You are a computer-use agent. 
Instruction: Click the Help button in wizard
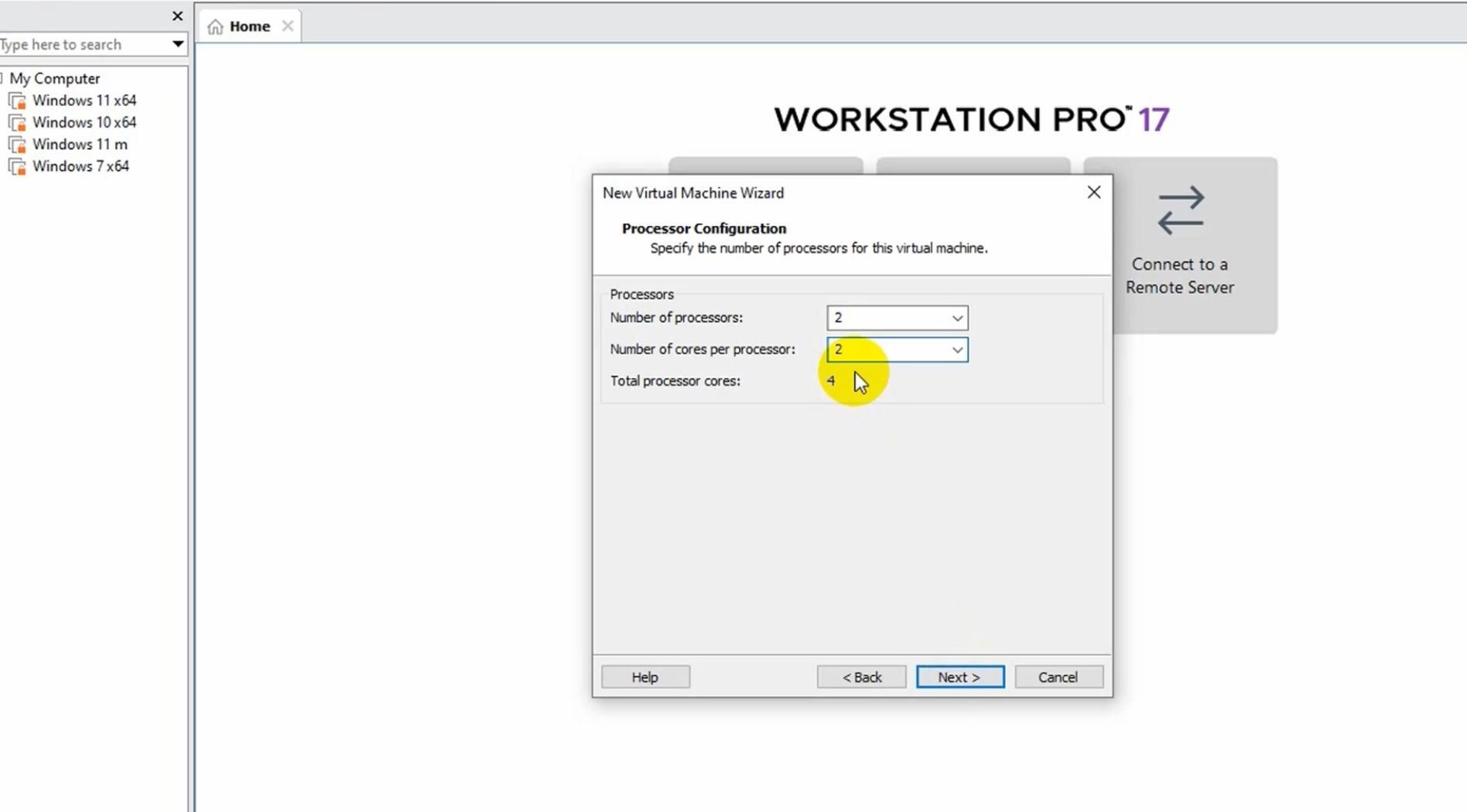(x=645, y=677)
